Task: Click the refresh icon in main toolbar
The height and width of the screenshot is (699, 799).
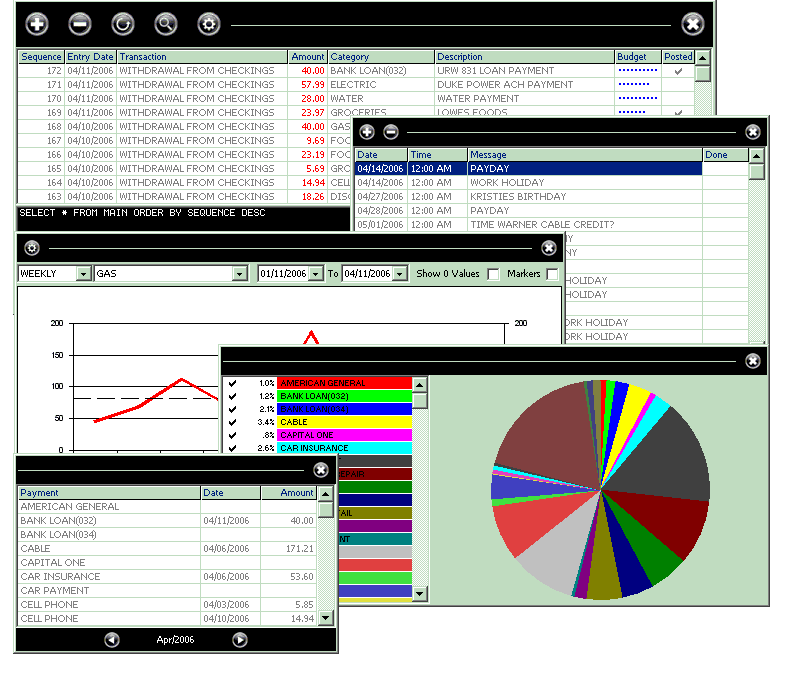Action: 122,24
